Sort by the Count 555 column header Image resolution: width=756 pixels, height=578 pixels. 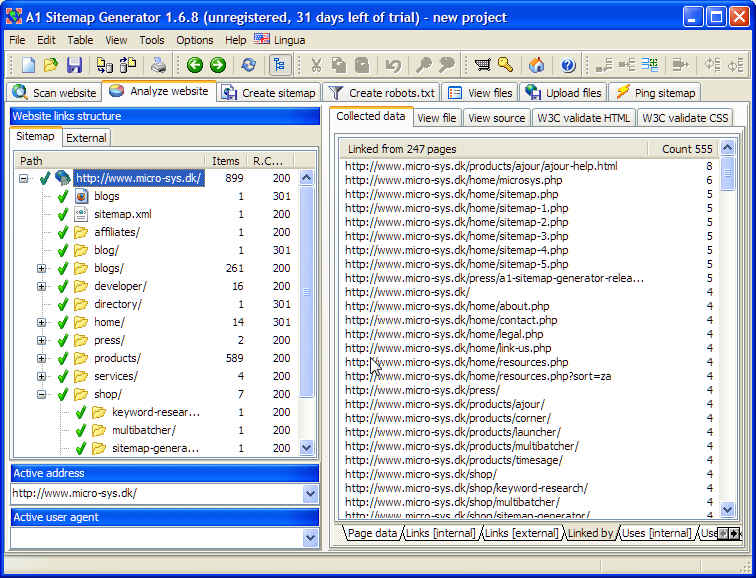(x=683, y=149)
